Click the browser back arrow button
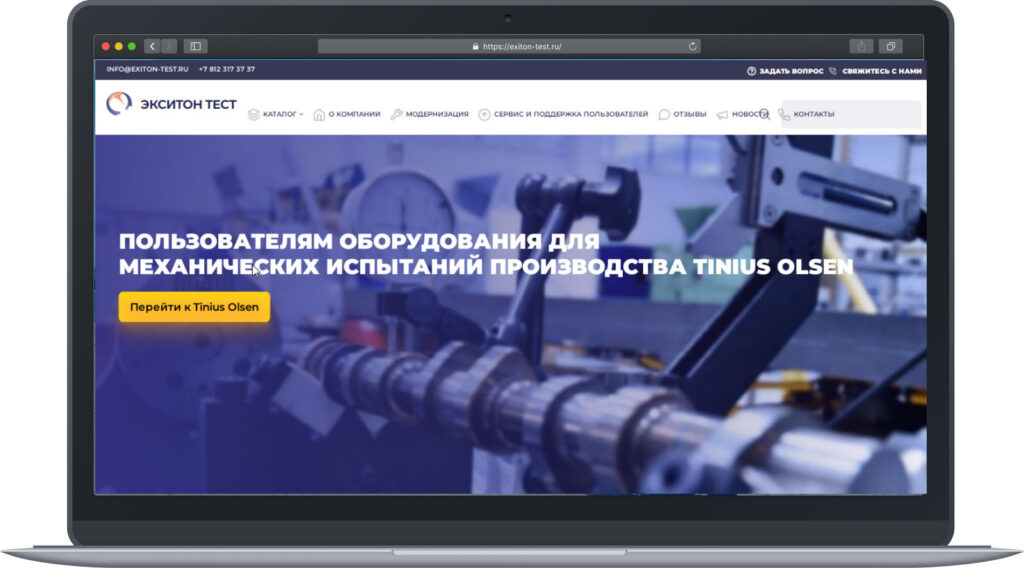The image size is (1024, 568). click(152, 46)
